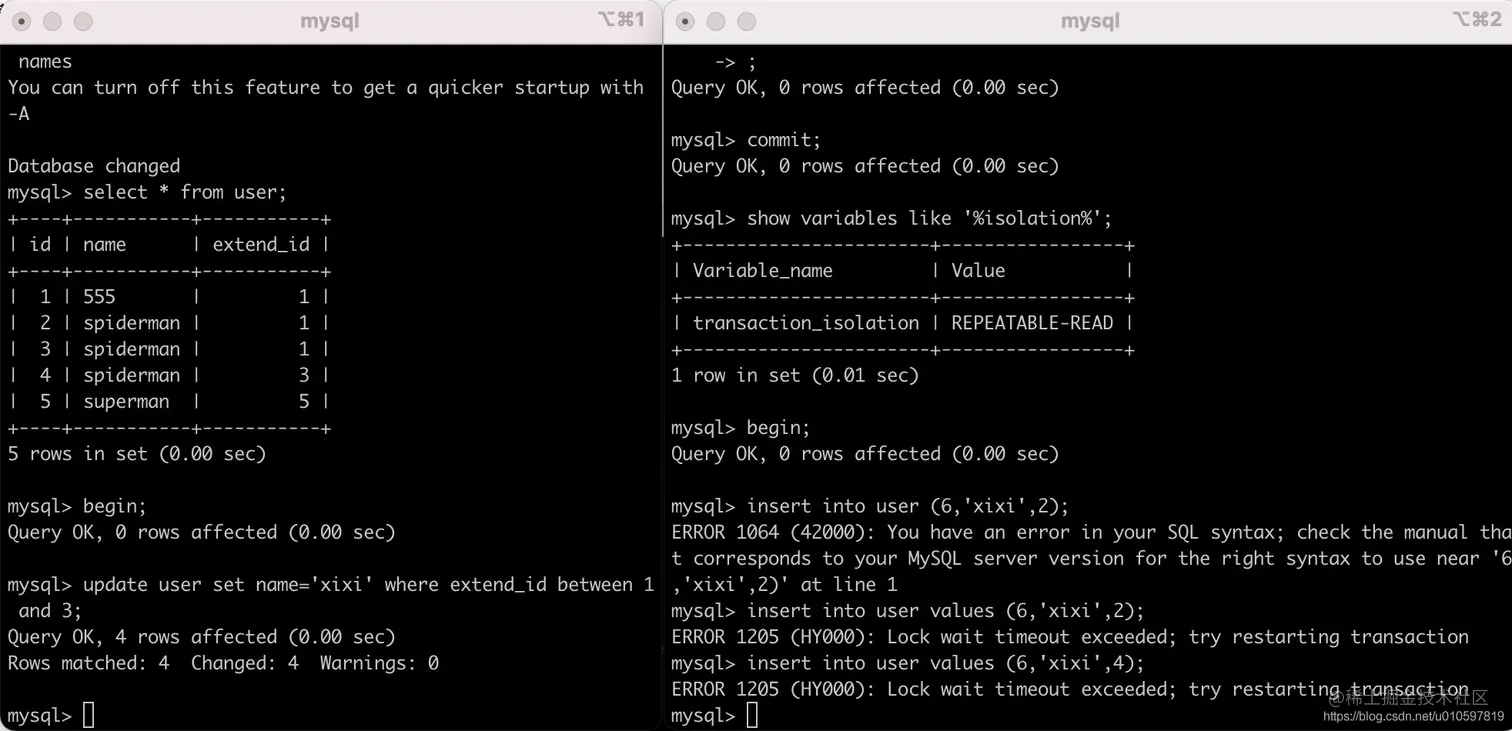
Task: Click '1 row in set (0.01 sec)' text
Action: [795, 375]
